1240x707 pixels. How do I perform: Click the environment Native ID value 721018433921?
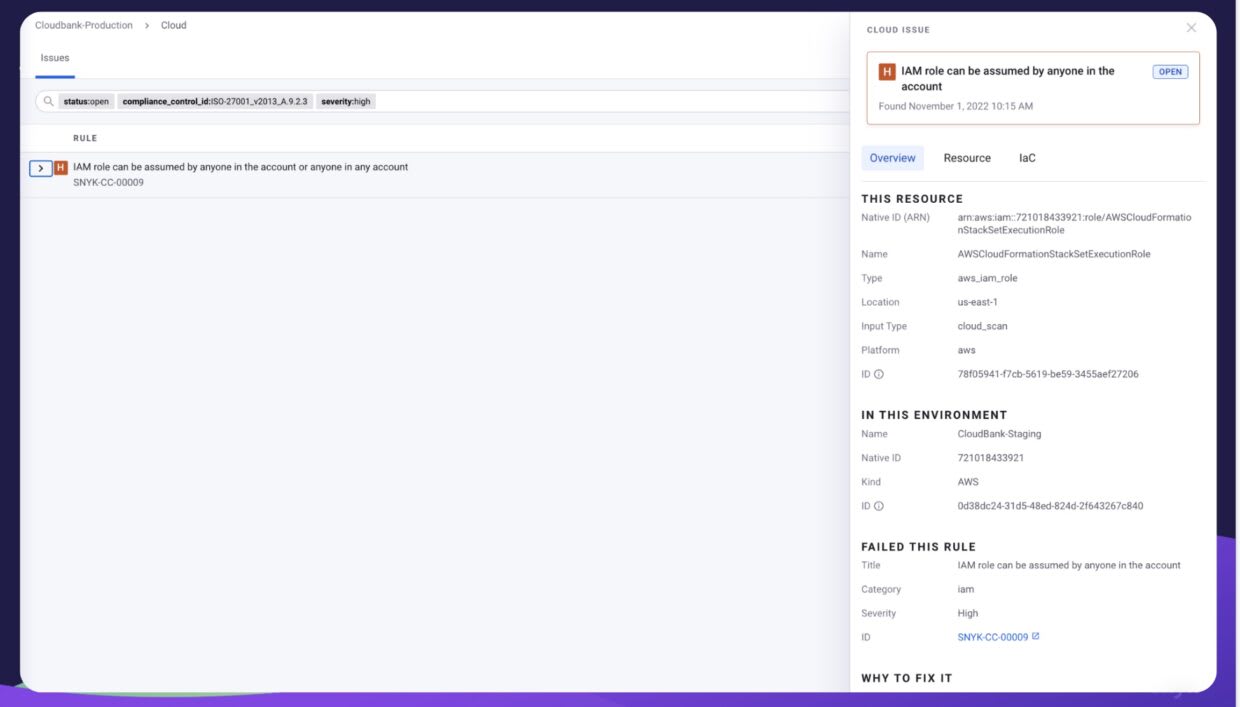[x=990, y=458]
